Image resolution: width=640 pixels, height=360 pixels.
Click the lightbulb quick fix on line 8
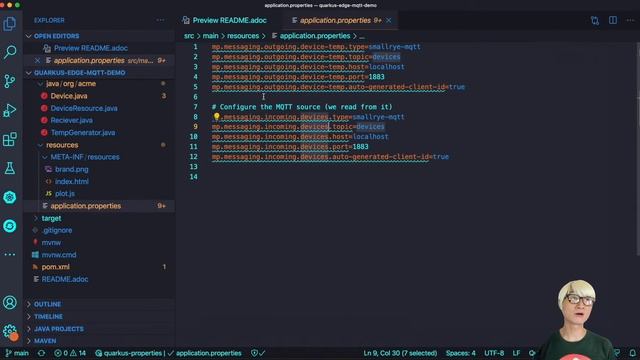(216, 117)
